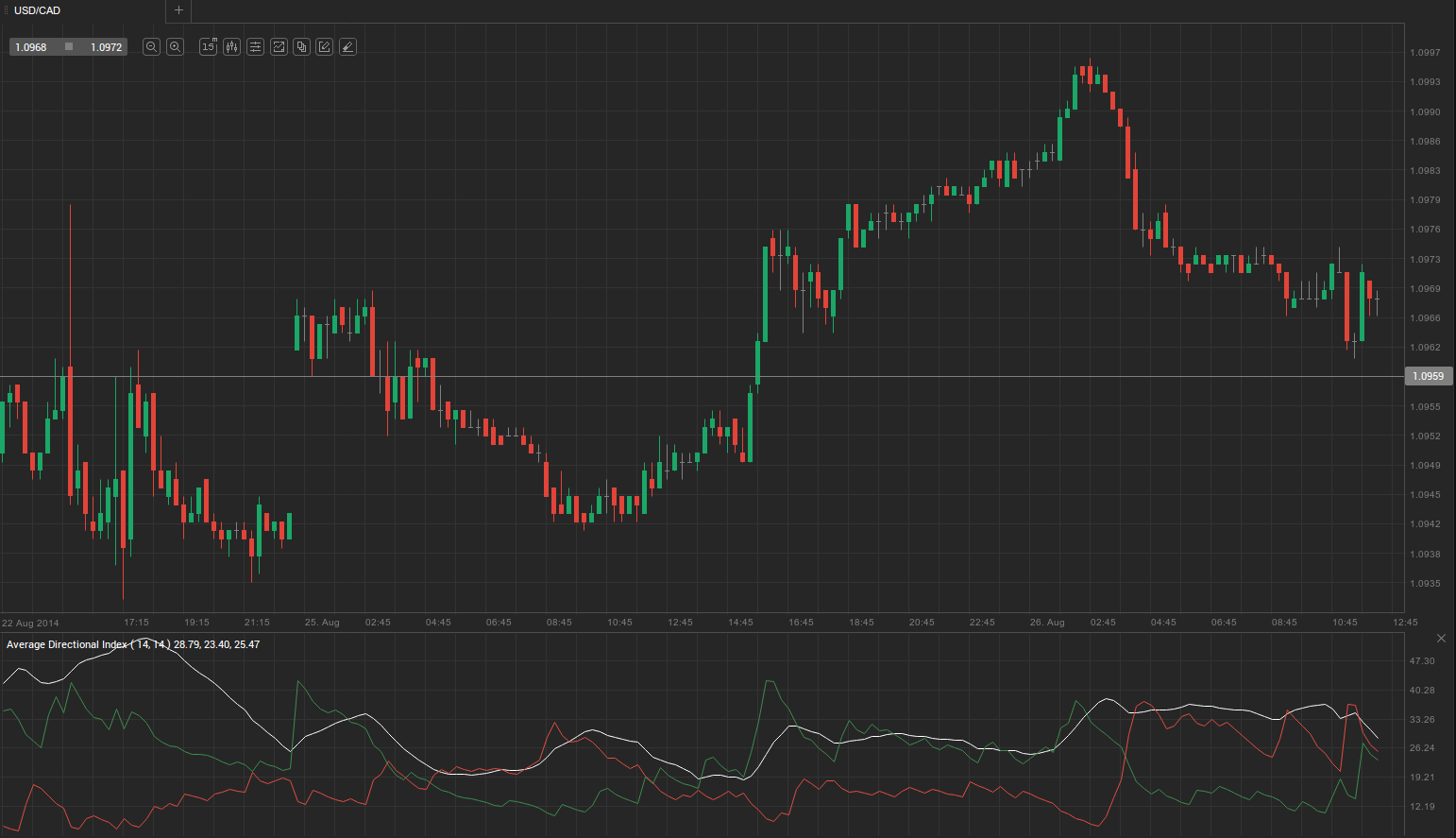
Task: Click the 1.0968 sell price
Action: [x=31, y=47]
